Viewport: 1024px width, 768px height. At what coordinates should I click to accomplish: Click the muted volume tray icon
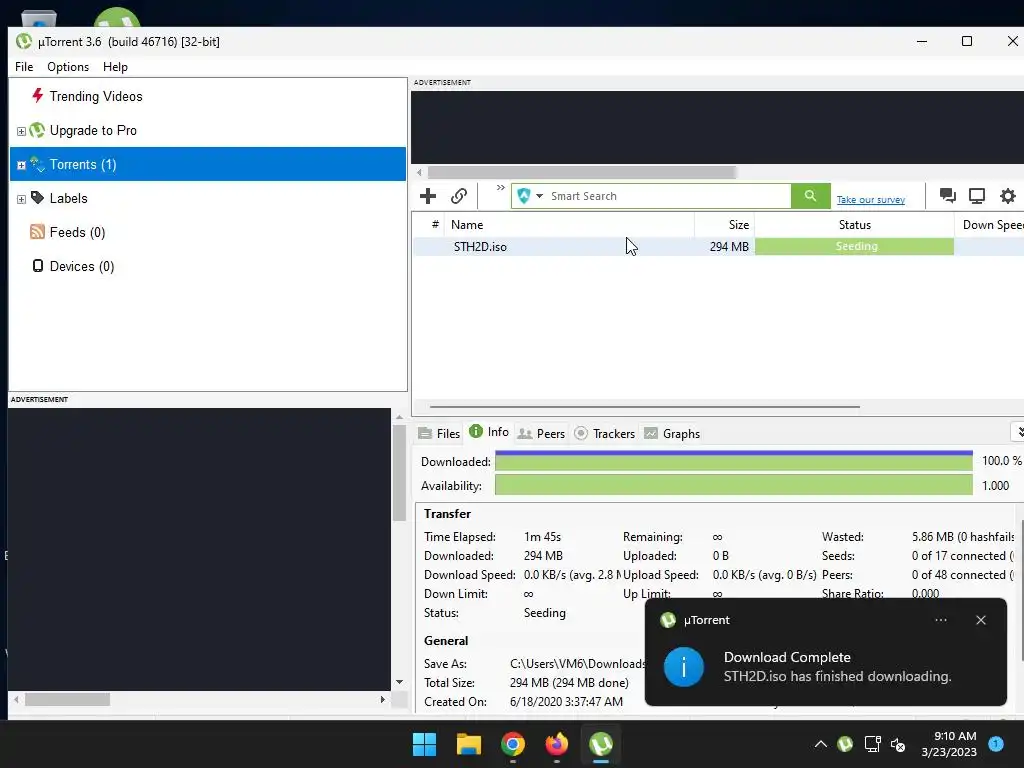pyautogui.click(x=899, y=744)
